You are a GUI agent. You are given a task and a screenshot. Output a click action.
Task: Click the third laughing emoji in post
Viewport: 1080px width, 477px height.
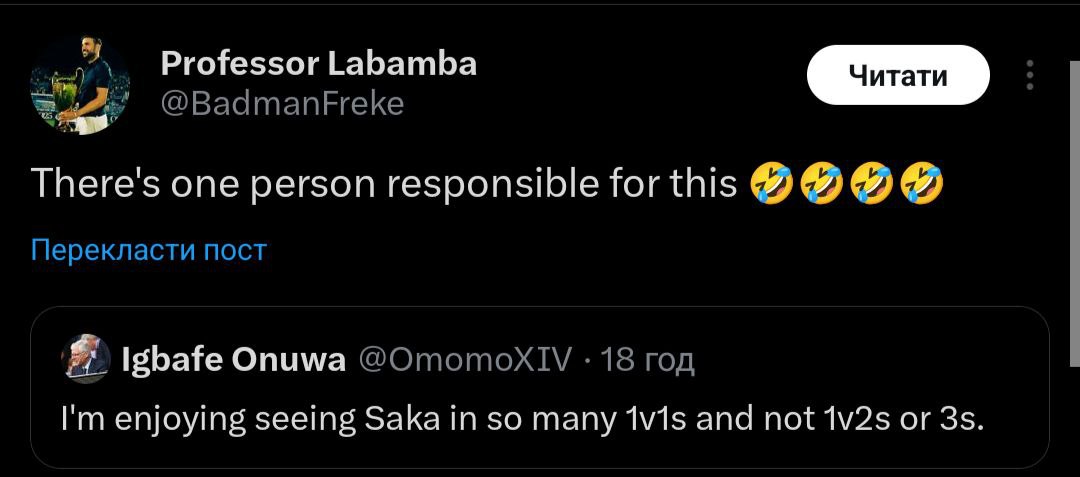point(870,183)
